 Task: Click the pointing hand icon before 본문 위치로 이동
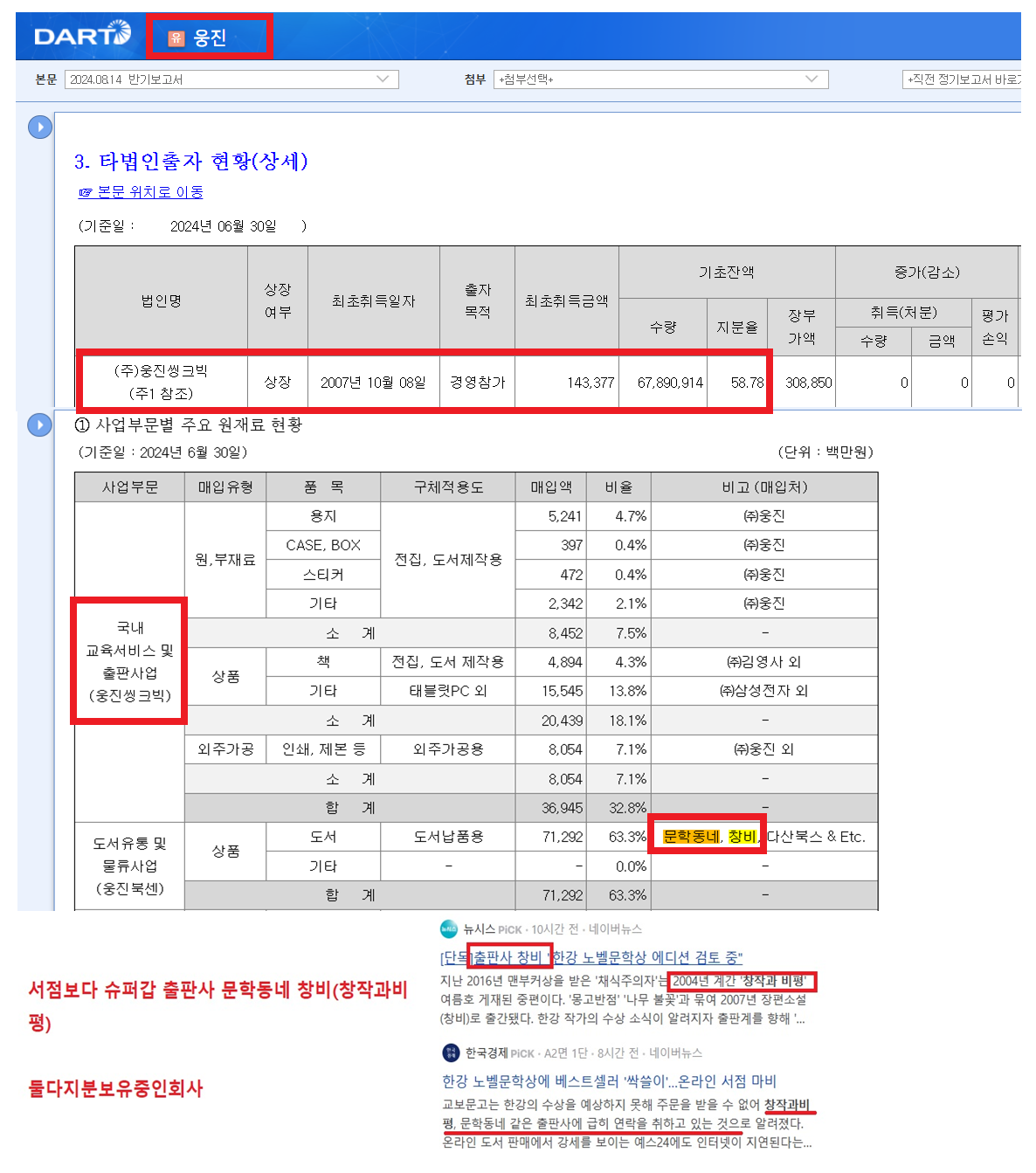(86, 192)
